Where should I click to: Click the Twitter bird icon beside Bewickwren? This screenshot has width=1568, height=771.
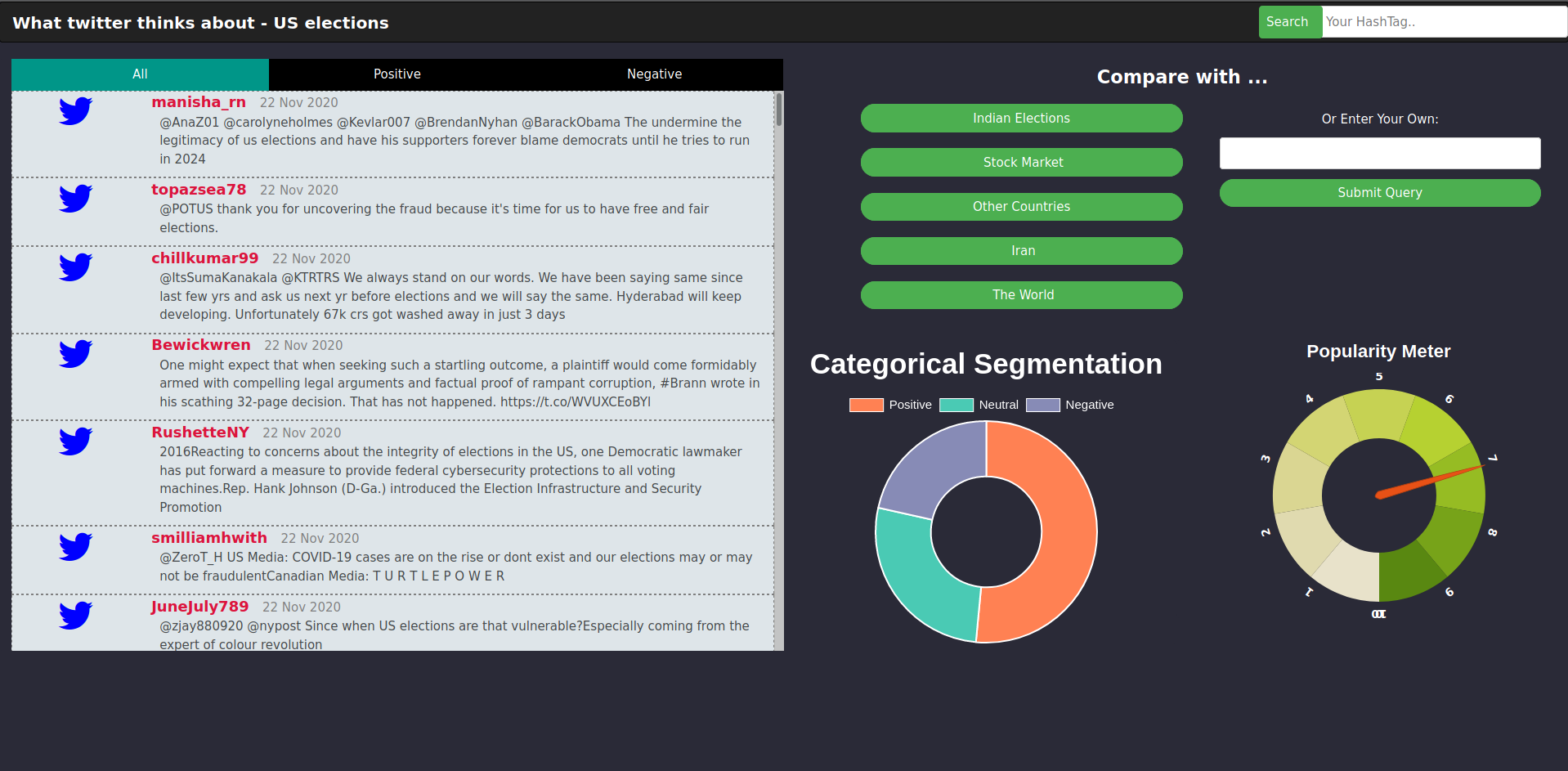pyautogui.click(x=75, y=353)
